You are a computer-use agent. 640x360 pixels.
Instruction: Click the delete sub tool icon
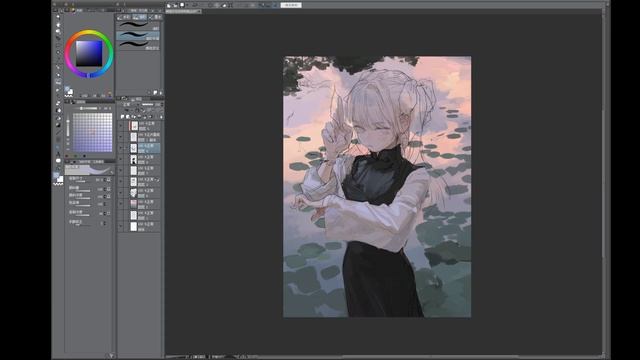161,93
